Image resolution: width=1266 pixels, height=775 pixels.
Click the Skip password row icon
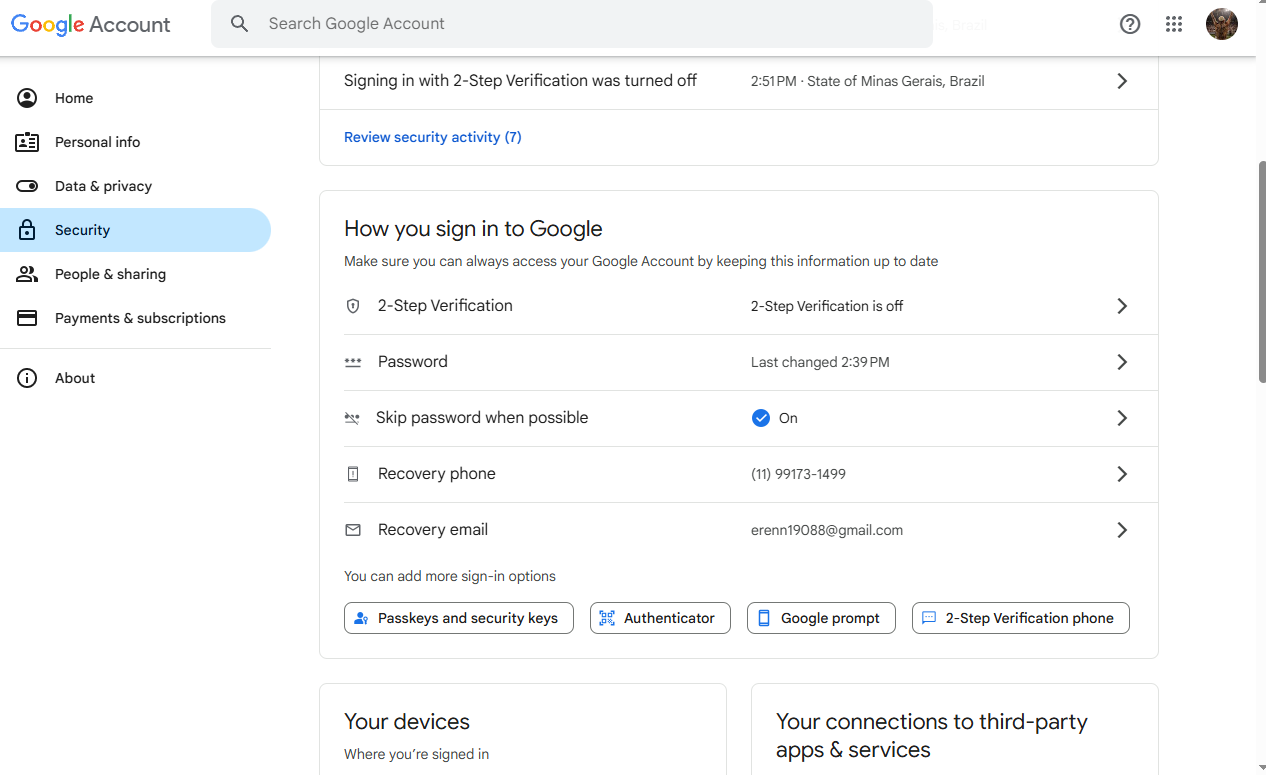[352, 418]
